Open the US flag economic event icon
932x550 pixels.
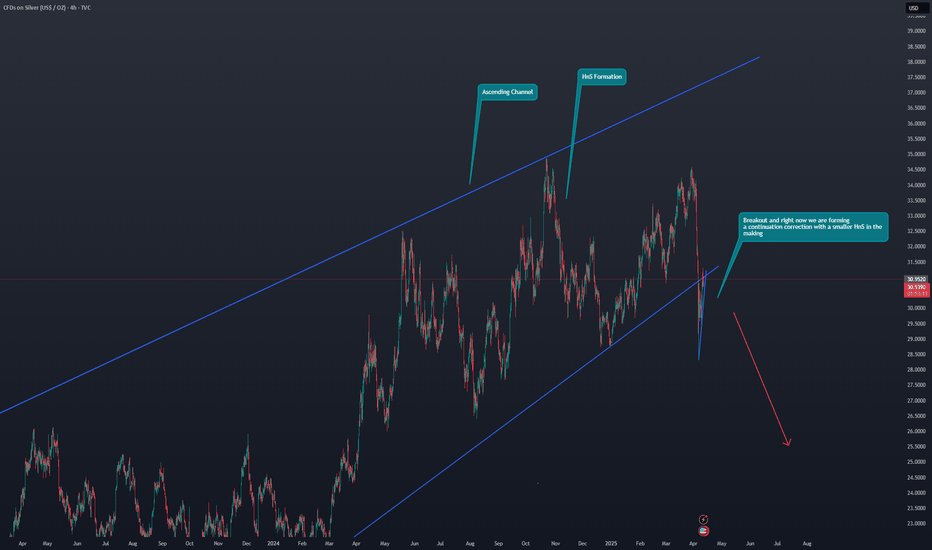[703, 531]
